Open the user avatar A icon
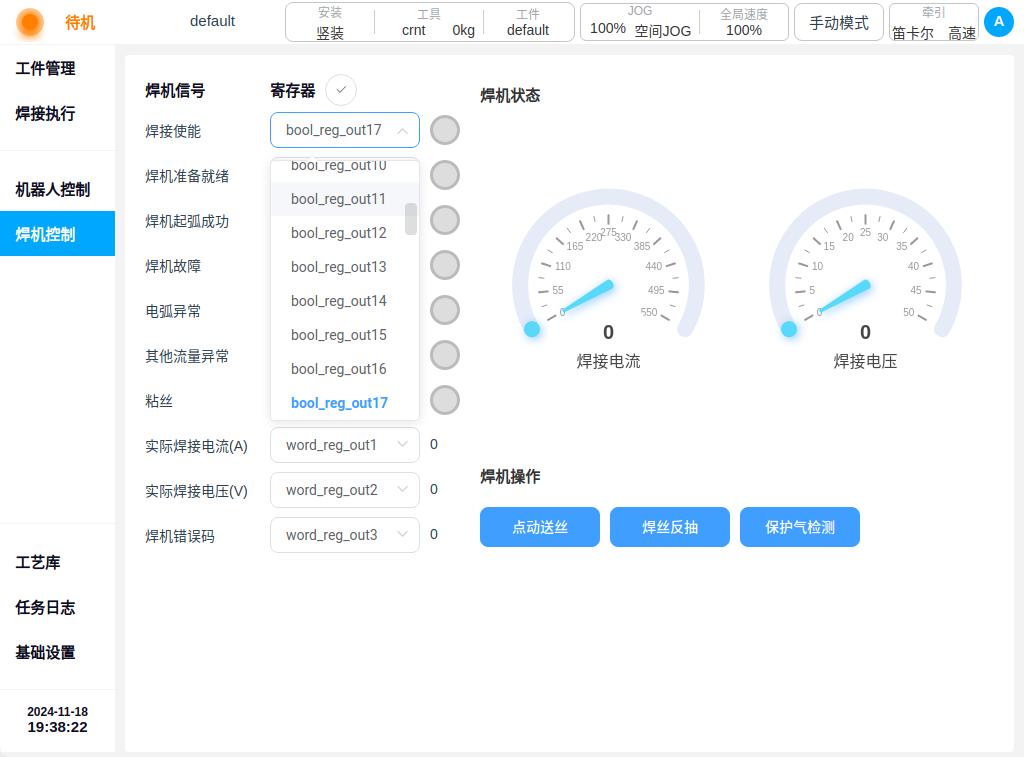 [999, 22]
